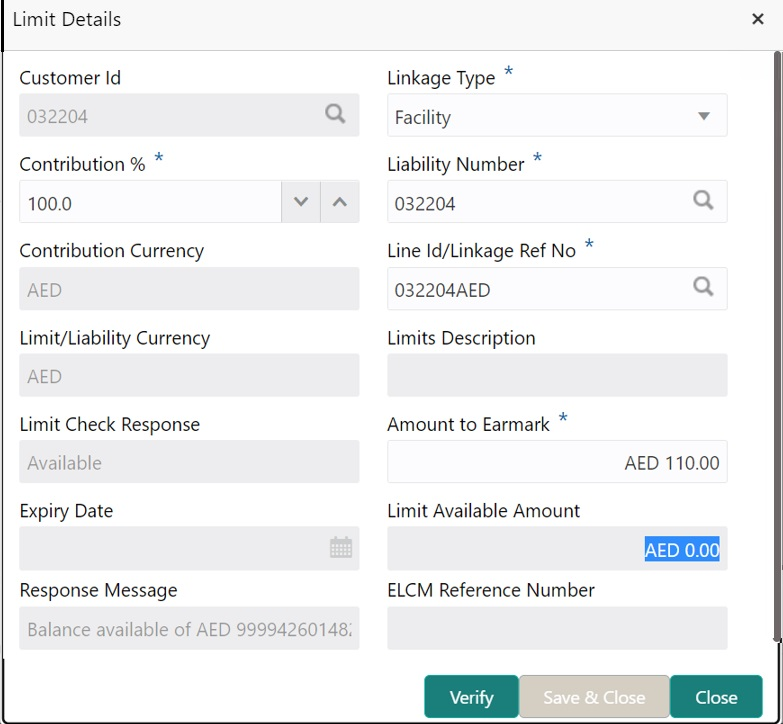Viewport: 783px width, 724px height.
Task: Click the Amount to Earmark label
Action: 468,424
